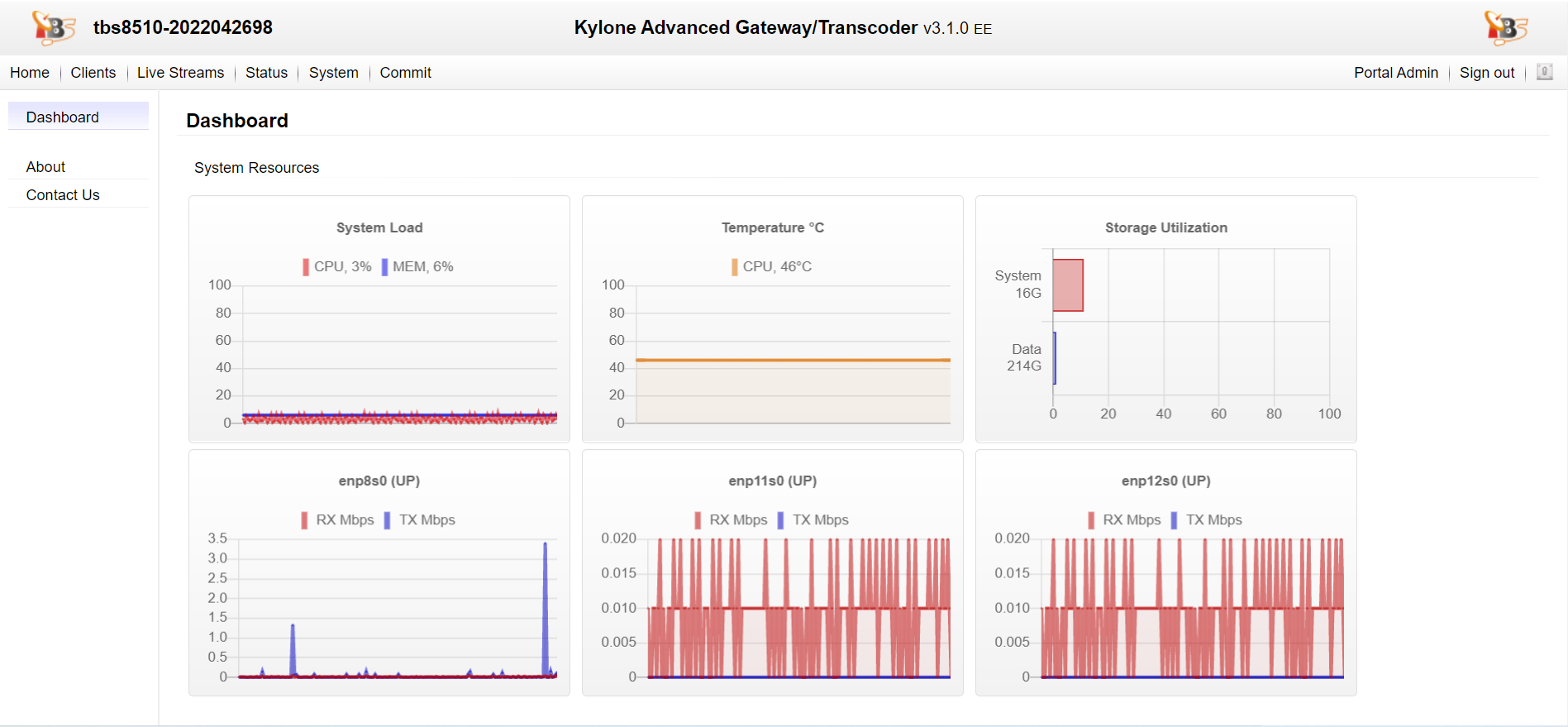The height and width of the screenshot is (727, 1568).
Task: Toggle RX Mbps legend on enp12s0 chart
Action: tap(1124, 519)
